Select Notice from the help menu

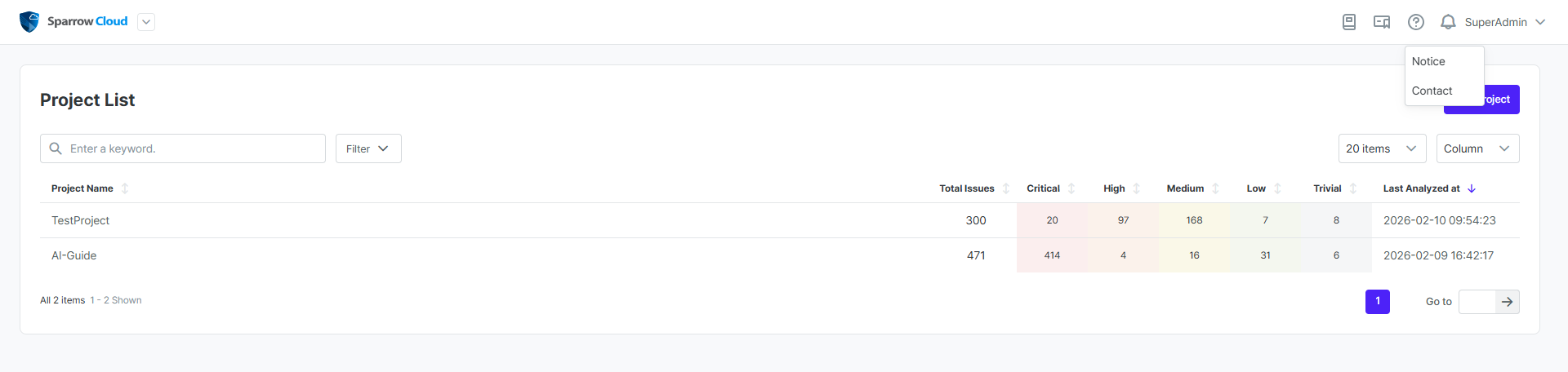click(1428, 61)
